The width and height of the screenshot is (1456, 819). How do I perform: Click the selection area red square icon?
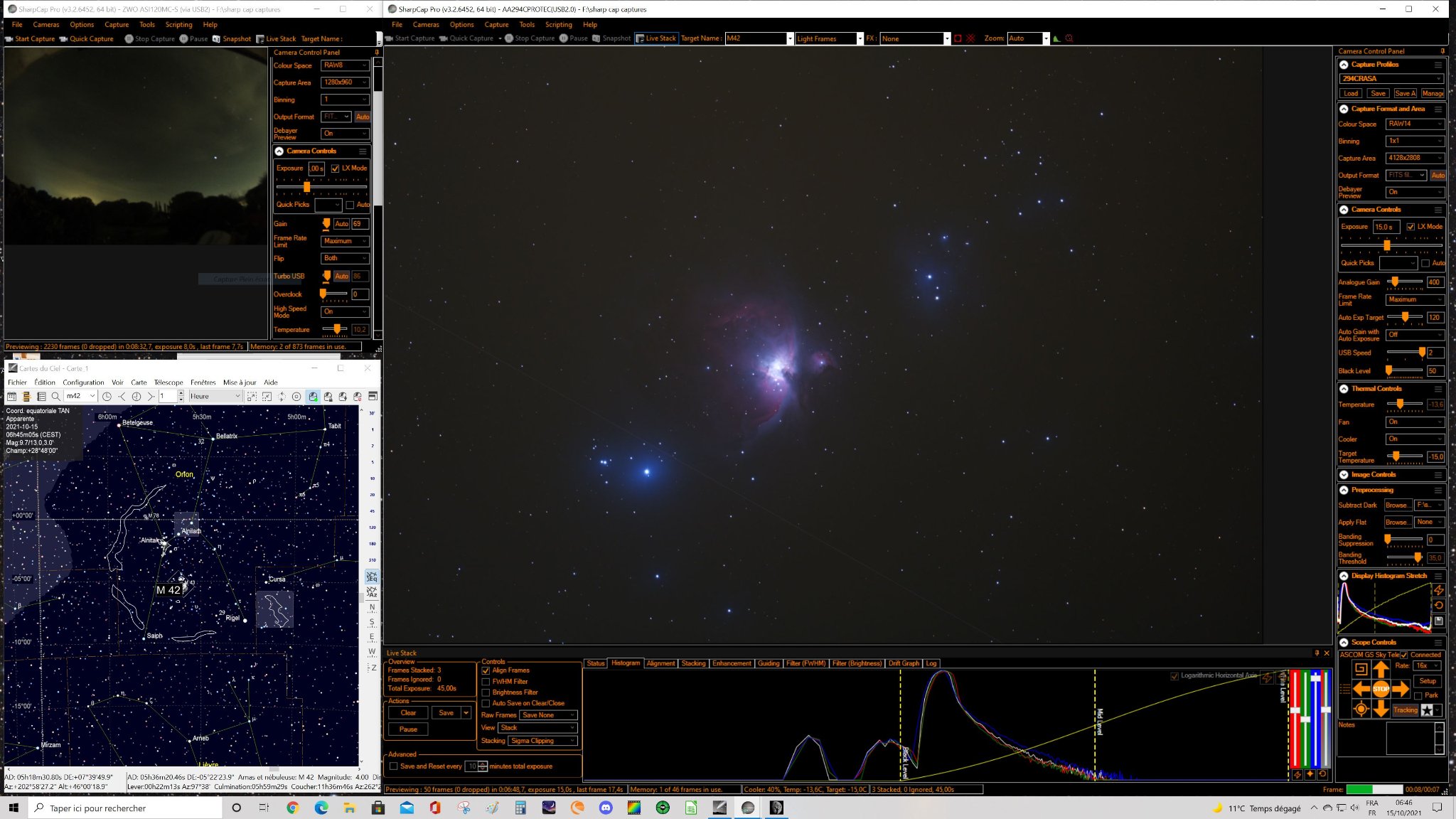click(x=958, y=38)
